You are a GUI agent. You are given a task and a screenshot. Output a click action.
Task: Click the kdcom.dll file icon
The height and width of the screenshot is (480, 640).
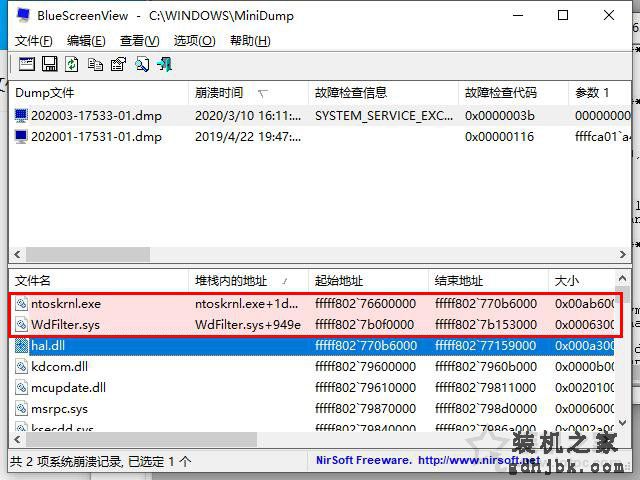pyautogui.click(x=21, y=367)
